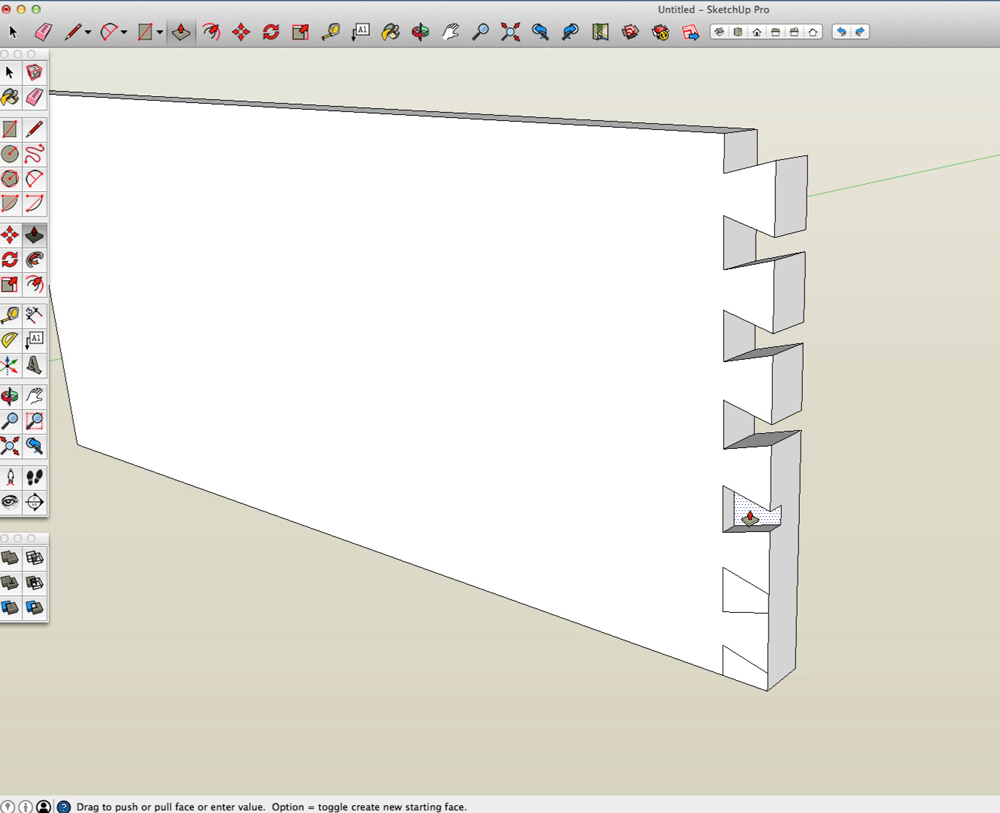
Task: Open the Pencil line tool dropdown arrow
Action: (88, 33)
